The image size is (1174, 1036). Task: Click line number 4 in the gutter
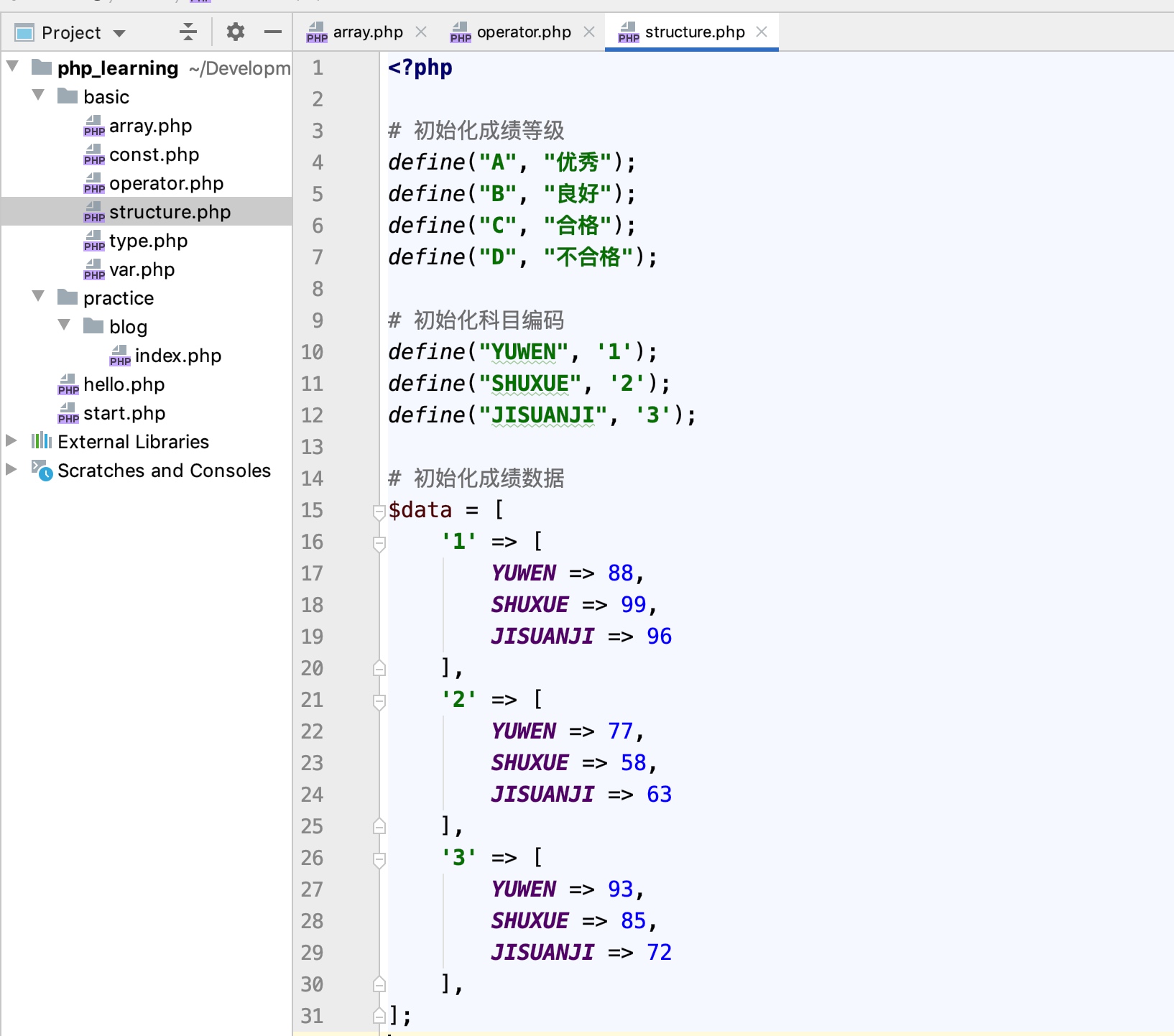click(x=318, y=162)
